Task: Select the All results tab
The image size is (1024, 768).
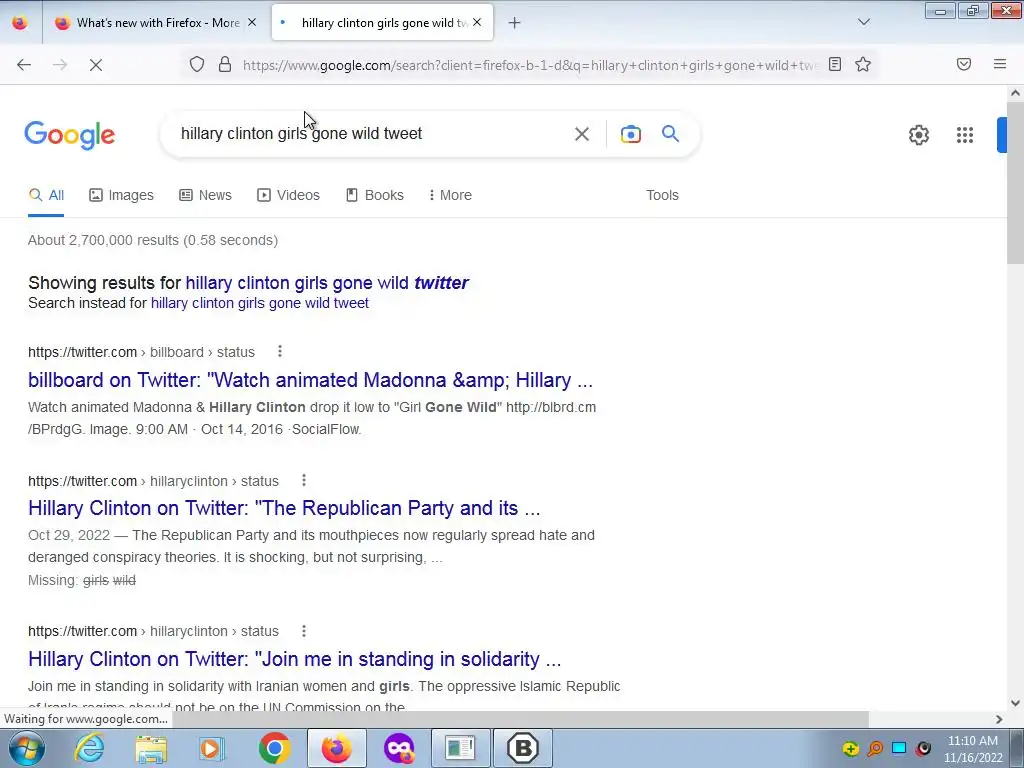Action: tap(46, 195)
